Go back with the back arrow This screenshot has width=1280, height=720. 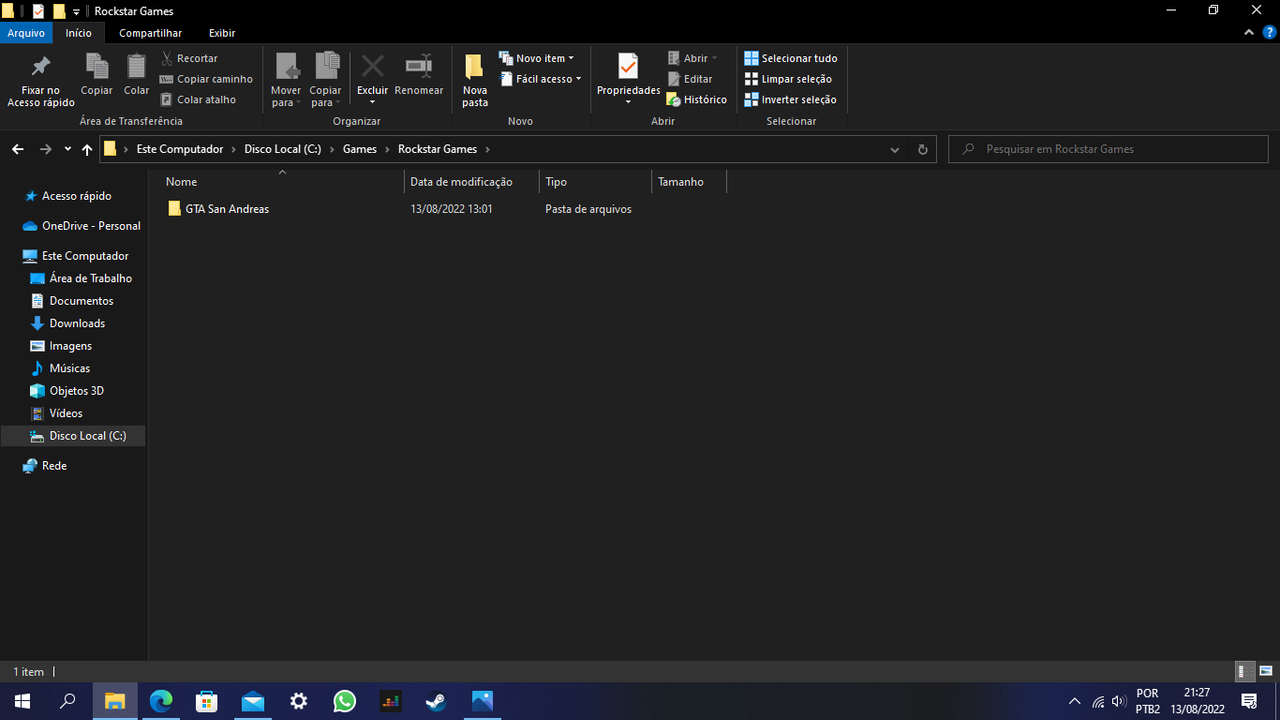tap(18, 149)
